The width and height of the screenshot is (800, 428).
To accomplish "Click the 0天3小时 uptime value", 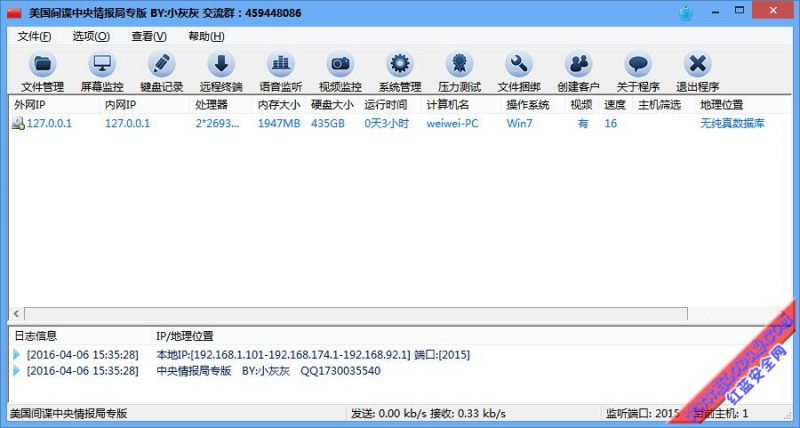I will point(387,123).
